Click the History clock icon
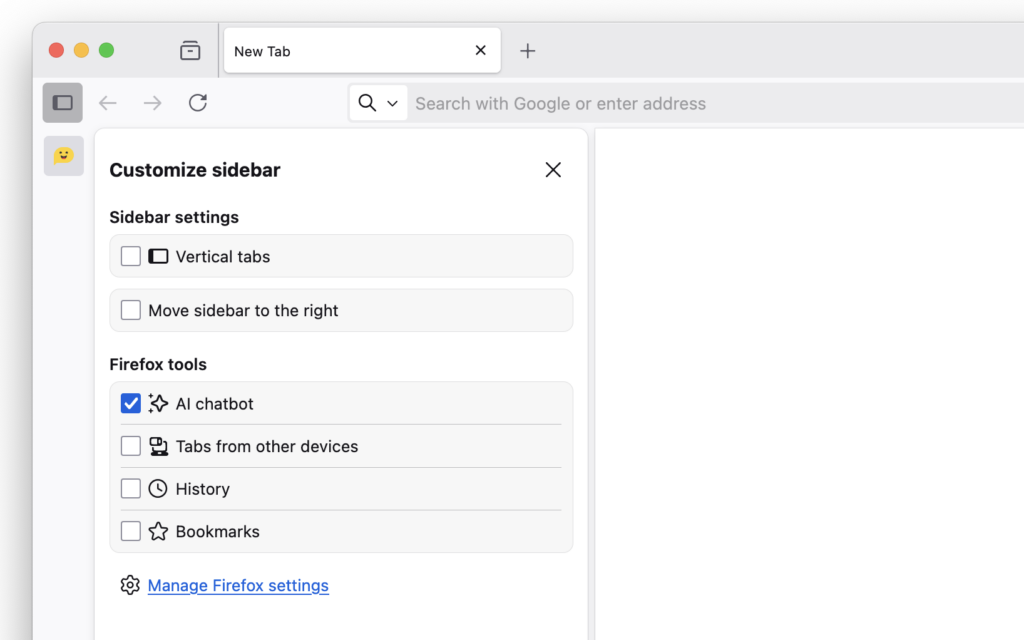The height and width of the screenshot is (640, 1024). (x=158, y=488)
